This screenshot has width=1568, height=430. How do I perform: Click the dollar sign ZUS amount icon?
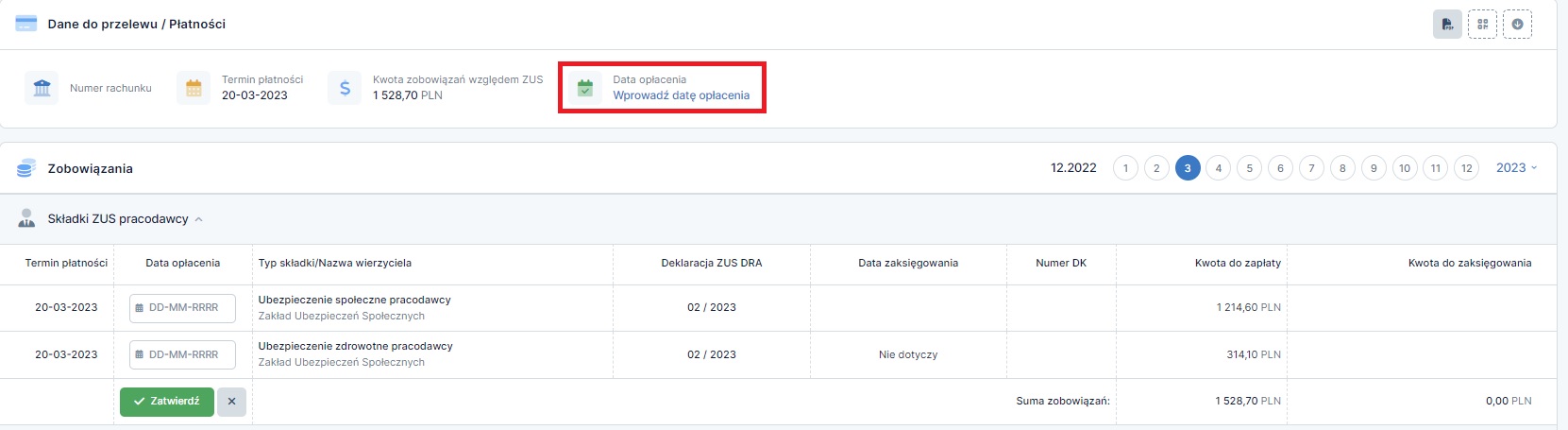coord(345,88)
